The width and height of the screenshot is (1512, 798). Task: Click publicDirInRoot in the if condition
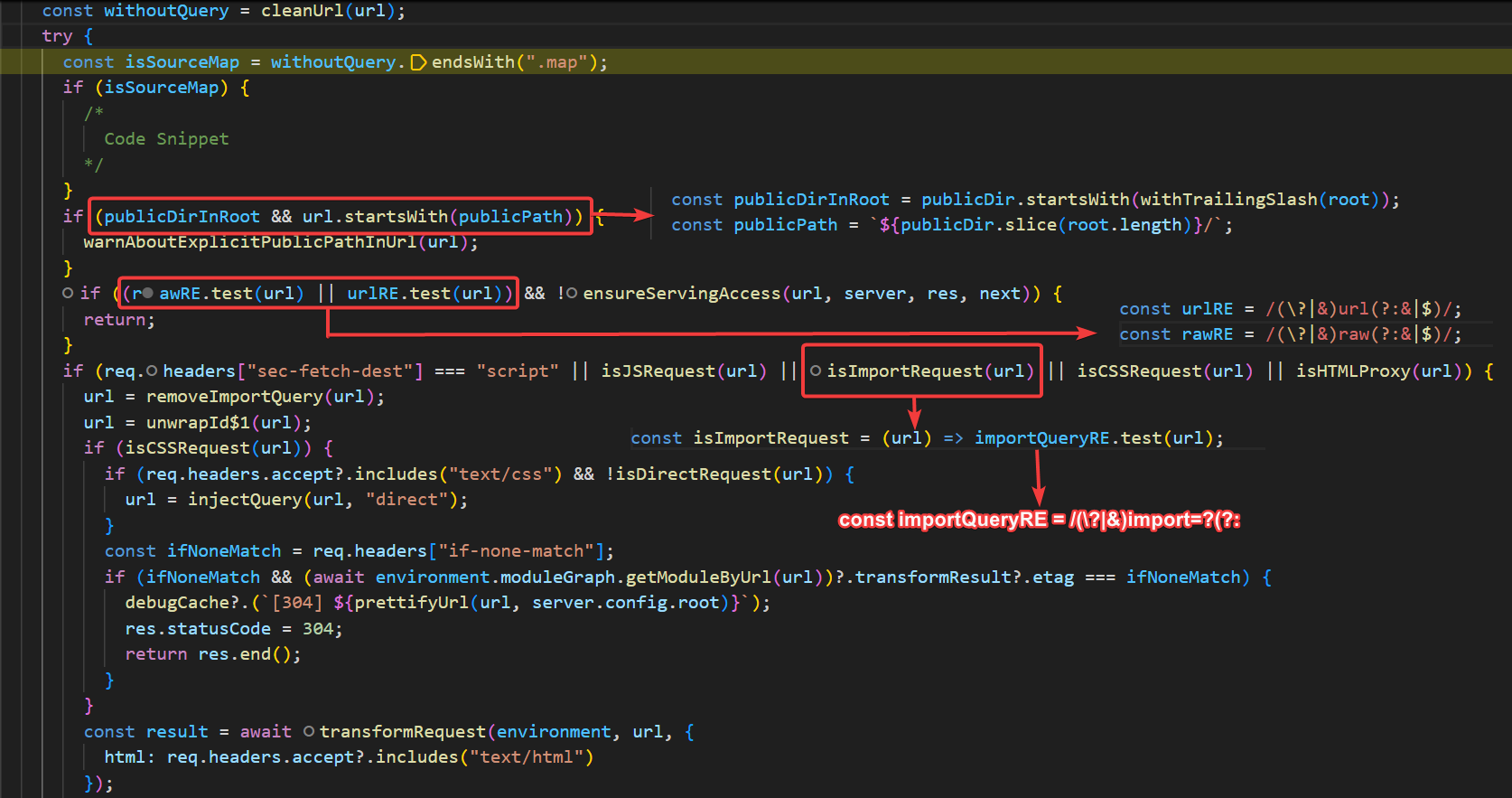[182, 217]
